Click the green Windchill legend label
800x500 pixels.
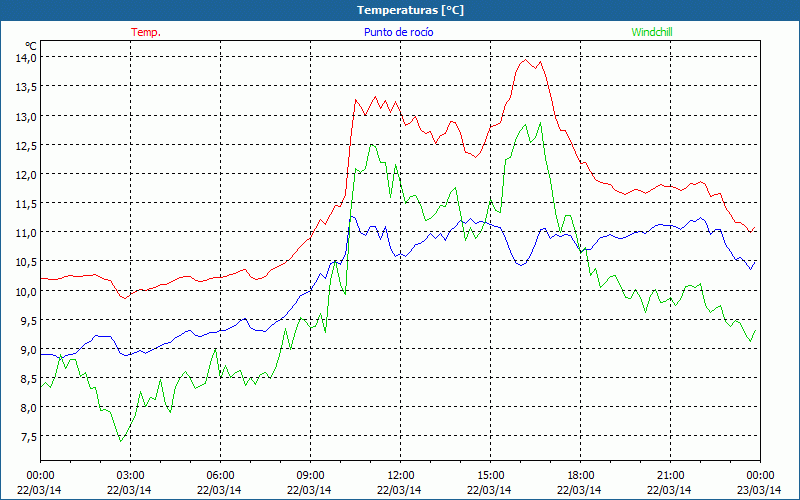pyautogui.click(x=651, y=32)
